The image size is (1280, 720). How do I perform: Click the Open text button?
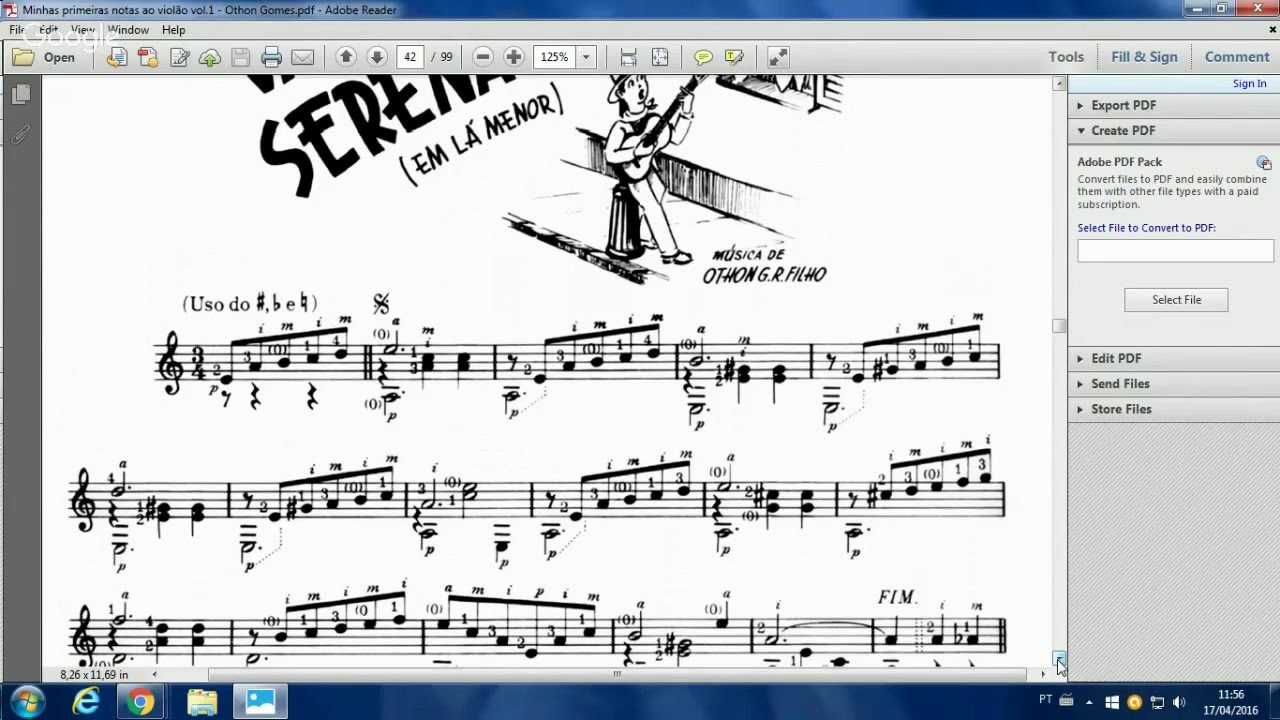59,57
